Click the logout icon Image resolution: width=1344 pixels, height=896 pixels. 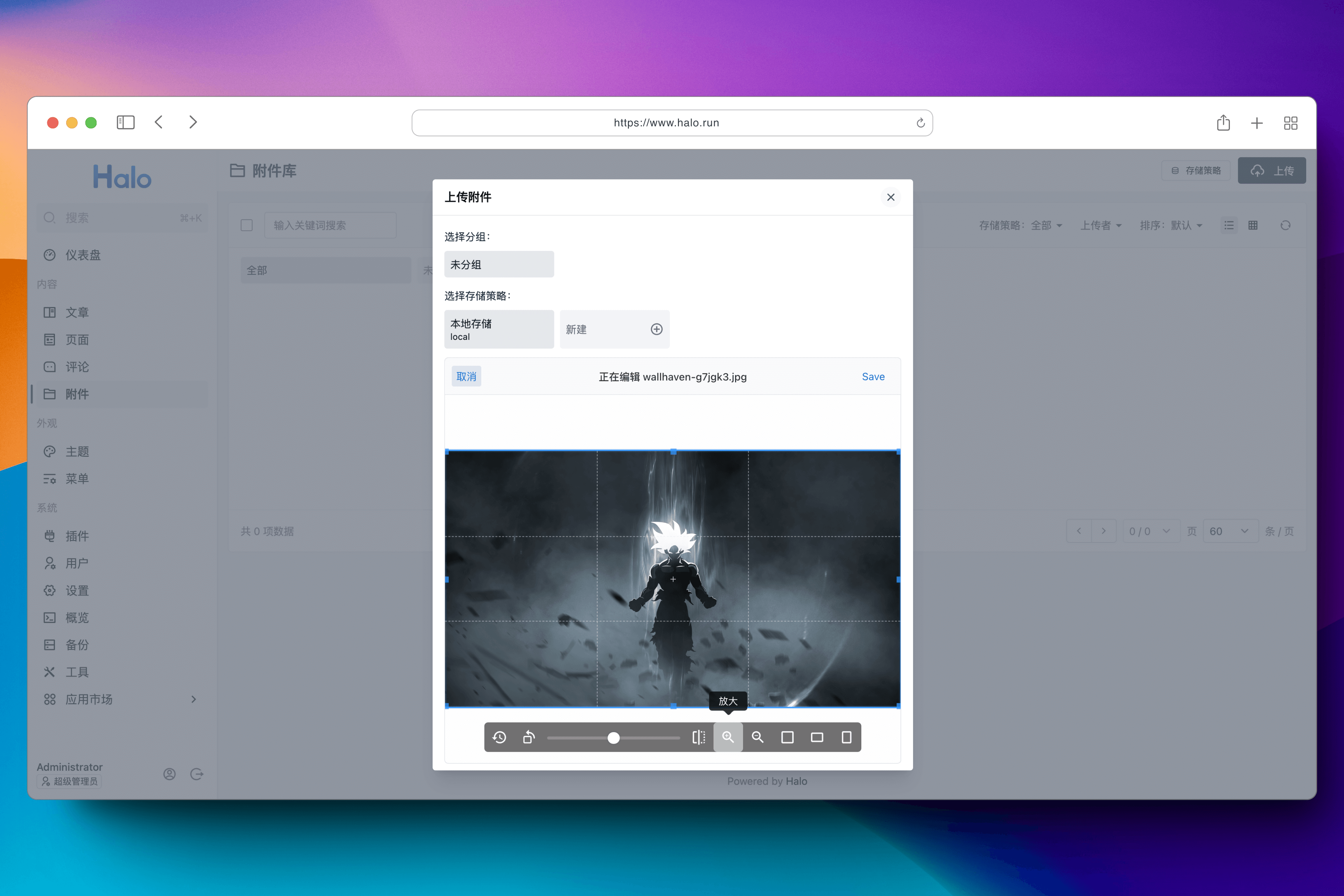click(197, 774)
